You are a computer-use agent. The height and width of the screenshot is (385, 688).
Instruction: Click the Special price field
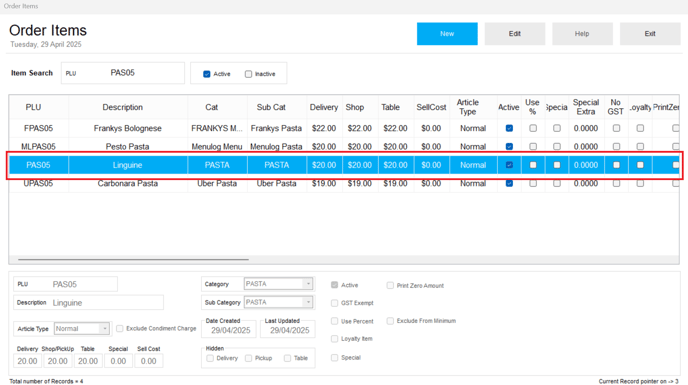(x=118, y=361)
